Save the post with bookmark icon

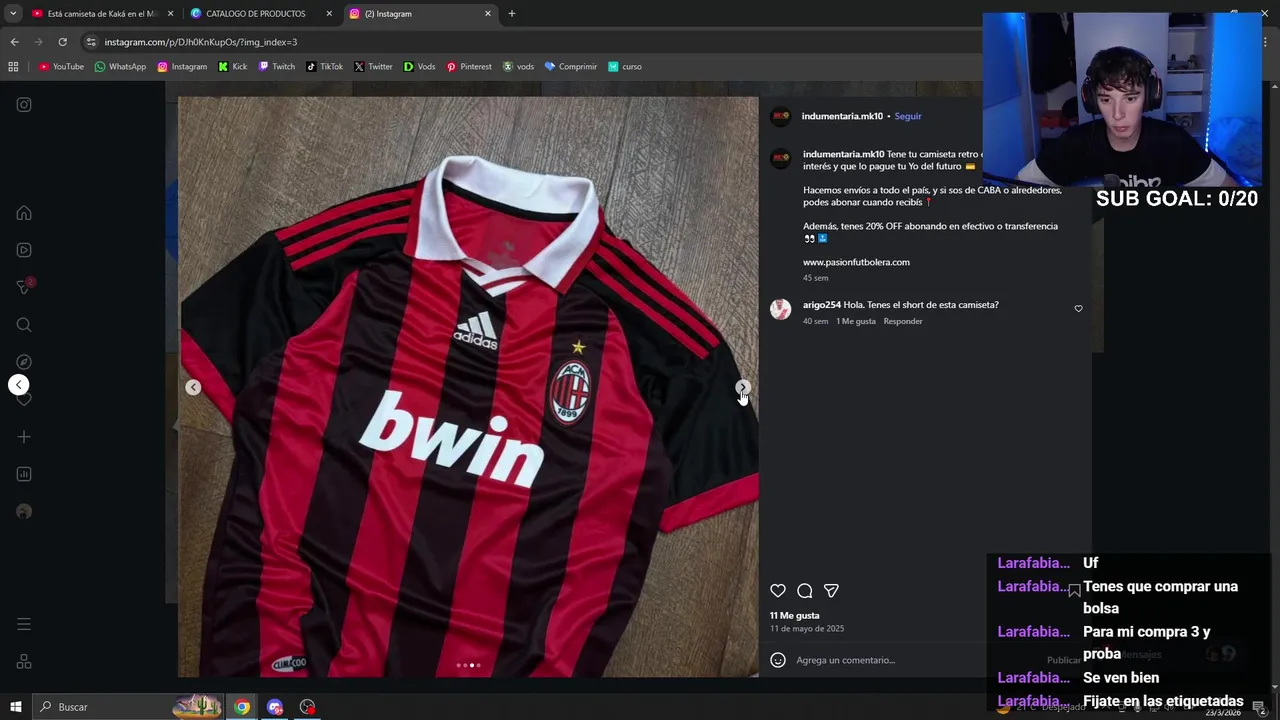(x=1074, y=591)
